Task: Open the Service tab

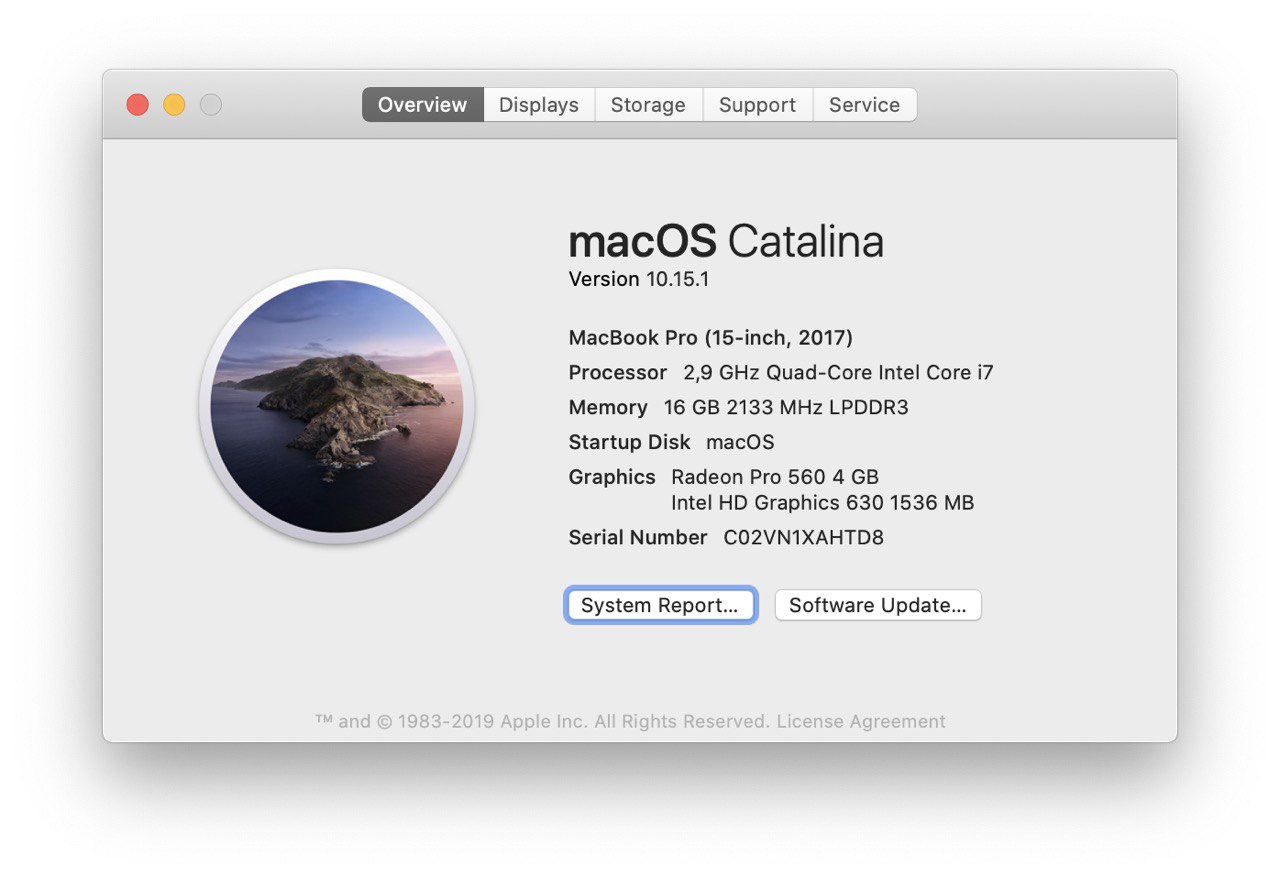Action: point(864,105)
